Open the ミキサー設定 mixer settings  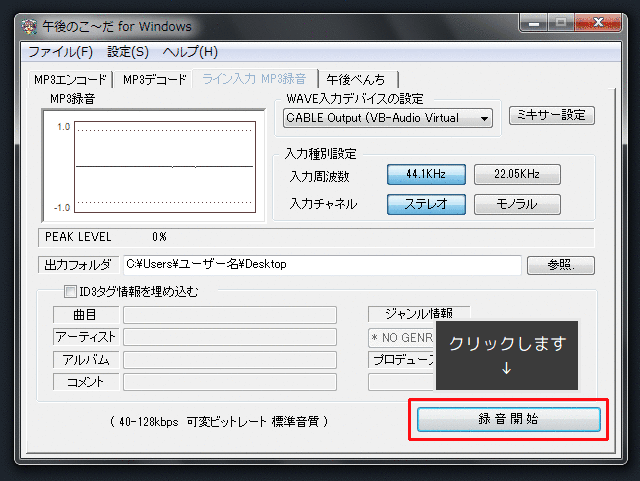coord(551,116)
